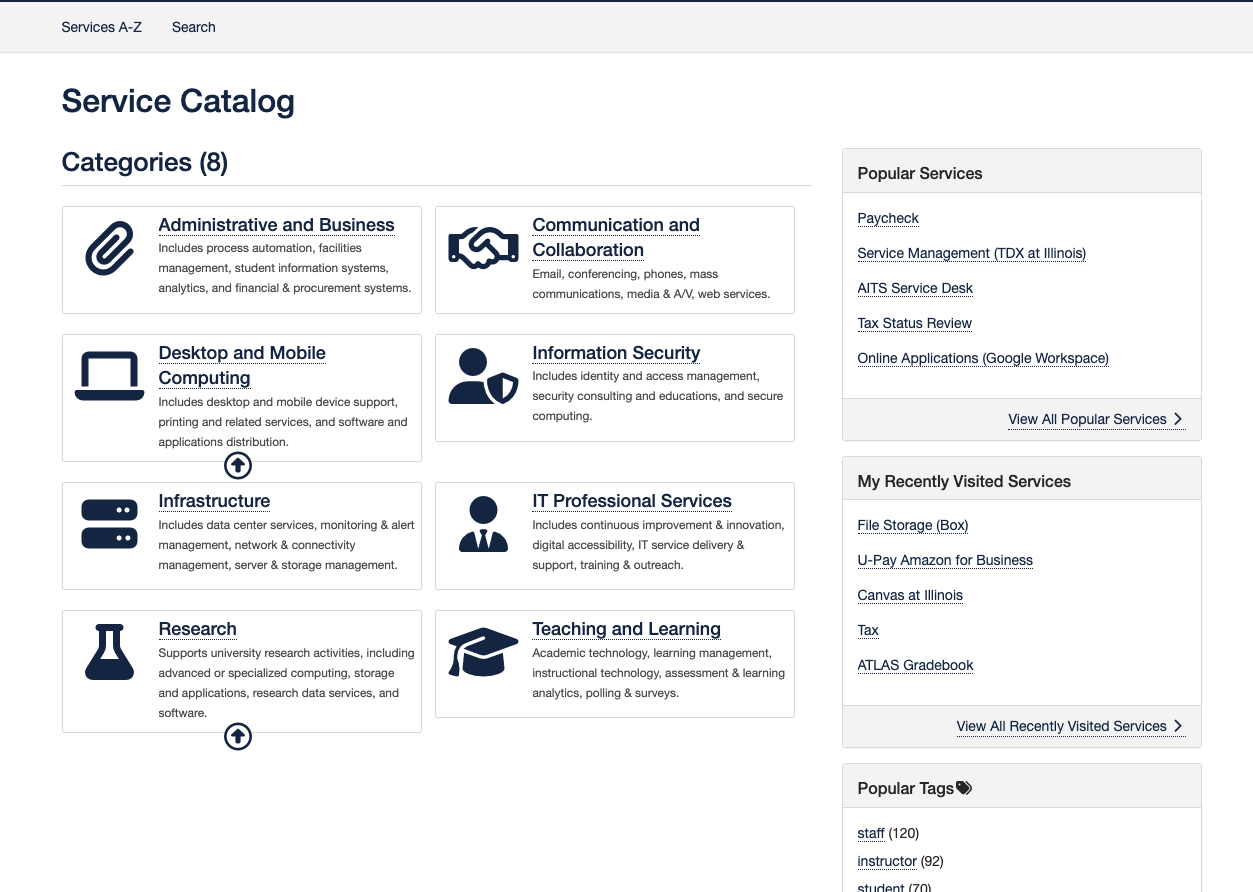Click the laptop Desktop and Mobile Computing icon
The height and width of the screenshot is (892, 1253).
pos(109,376)
